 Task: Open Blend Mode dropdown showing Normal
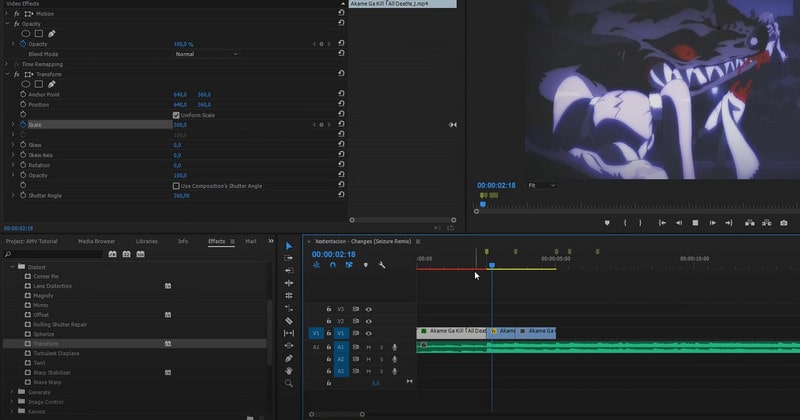206,54
